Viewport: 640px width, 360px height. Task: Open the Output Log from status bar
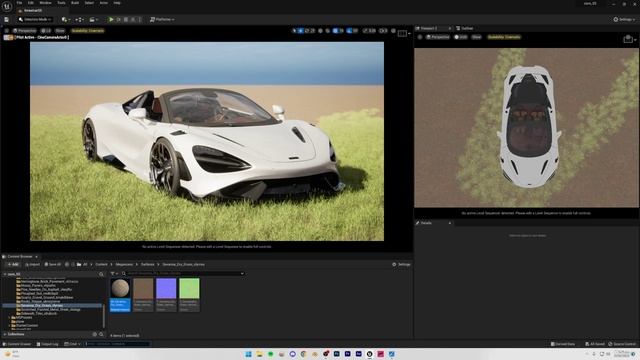[47, 344]
